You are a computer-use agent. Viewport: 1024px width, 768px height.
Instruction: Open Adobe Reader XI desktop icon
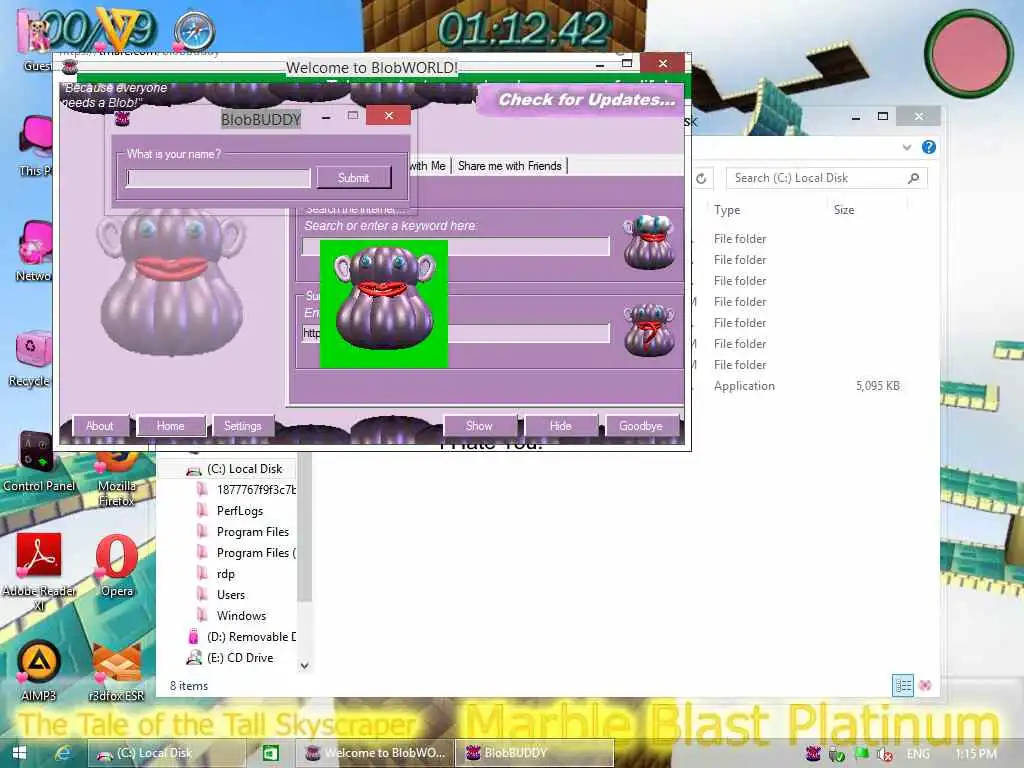pos(39,572)
